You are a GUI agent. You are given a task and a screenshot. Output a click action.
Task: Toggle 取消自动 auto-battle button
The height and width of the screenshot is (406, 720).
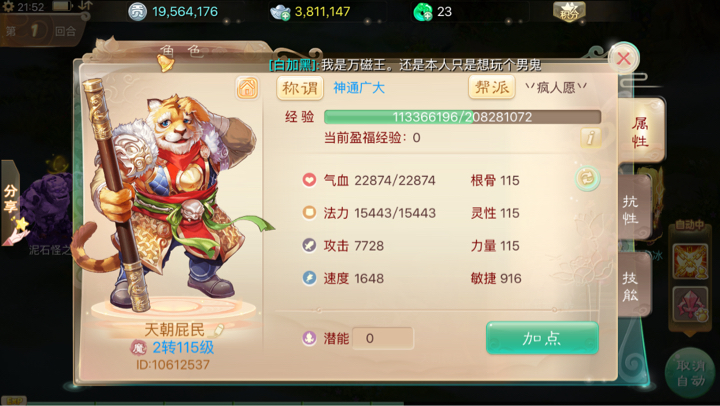coord(691,372)
